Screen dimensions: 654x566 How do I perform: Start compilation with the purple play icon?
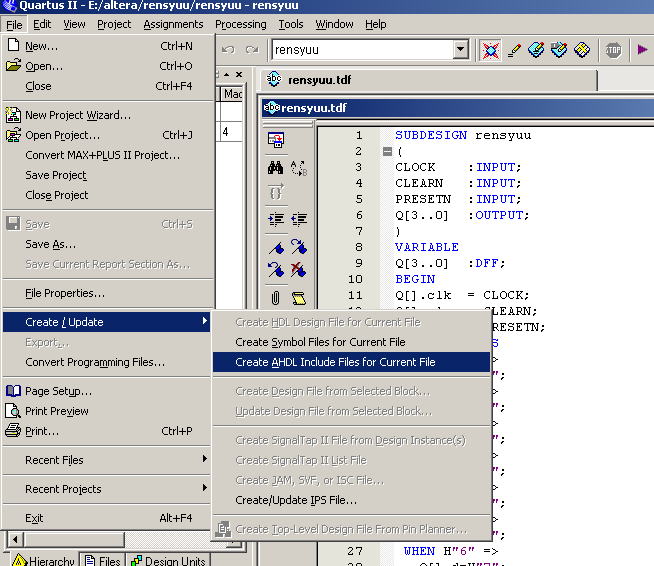click(x=642, y=50)
